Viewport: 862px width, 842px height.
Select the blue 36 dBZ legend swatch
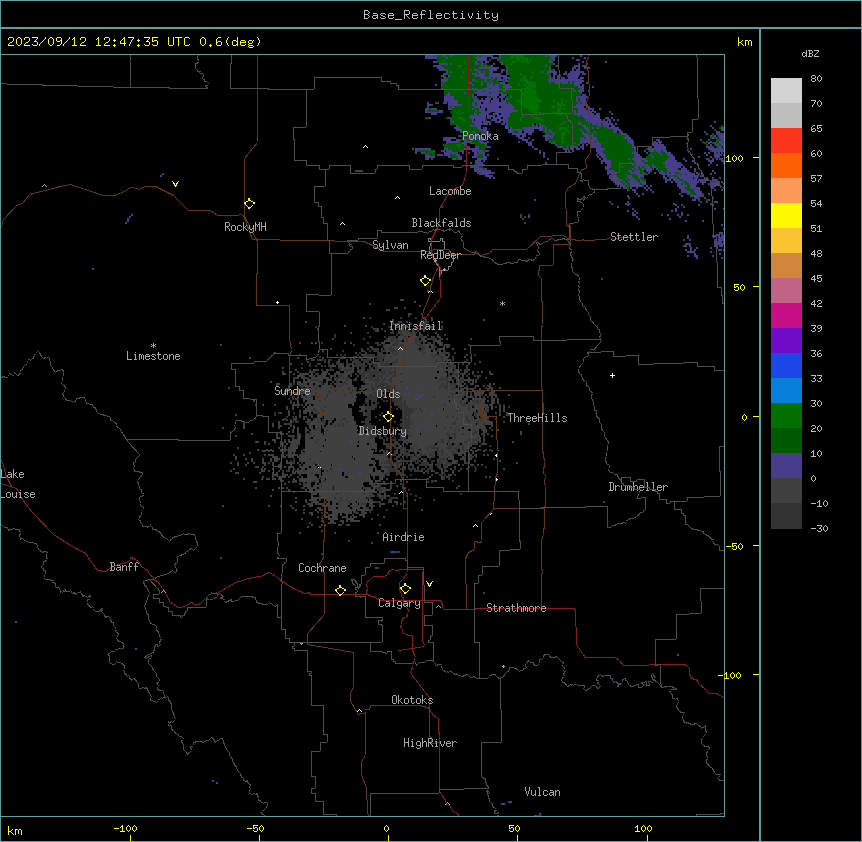[786, 365]
